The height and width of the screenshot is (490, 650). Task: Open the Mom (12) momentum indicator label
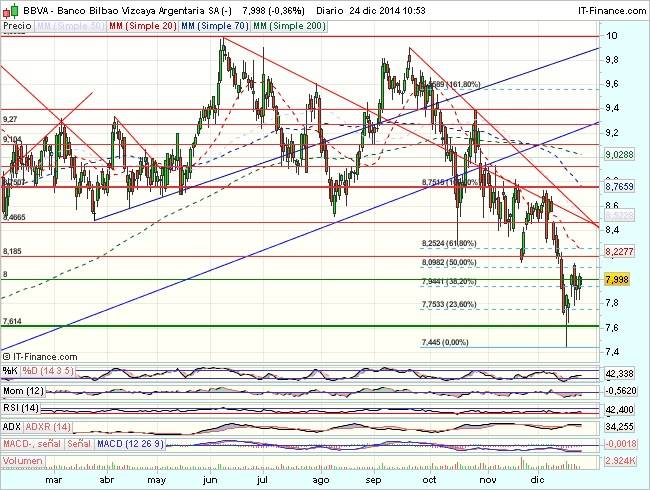click(x=23, y=391)
